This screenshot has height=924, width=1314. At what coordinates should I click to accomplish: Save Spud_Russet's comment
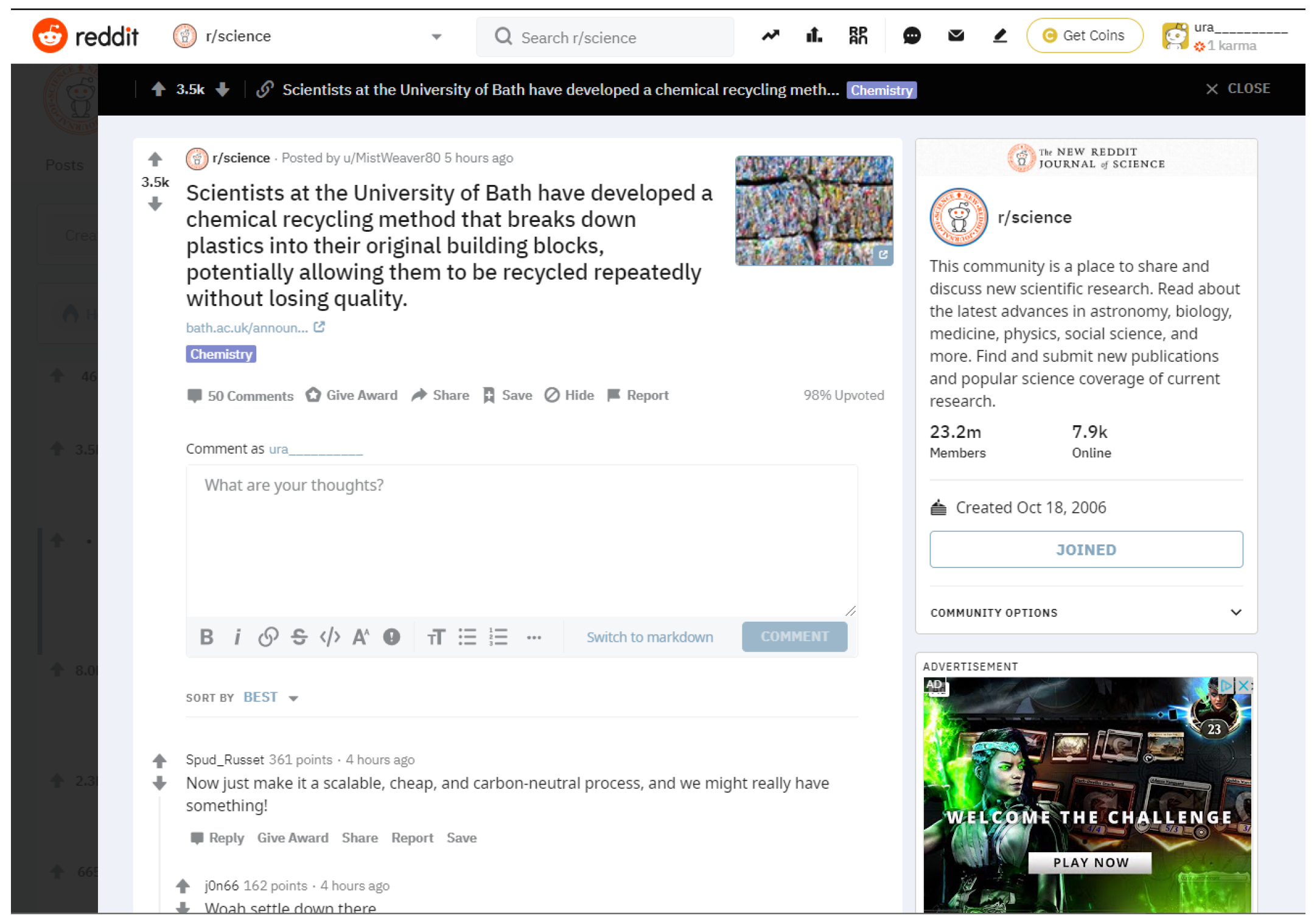point(461,838)
